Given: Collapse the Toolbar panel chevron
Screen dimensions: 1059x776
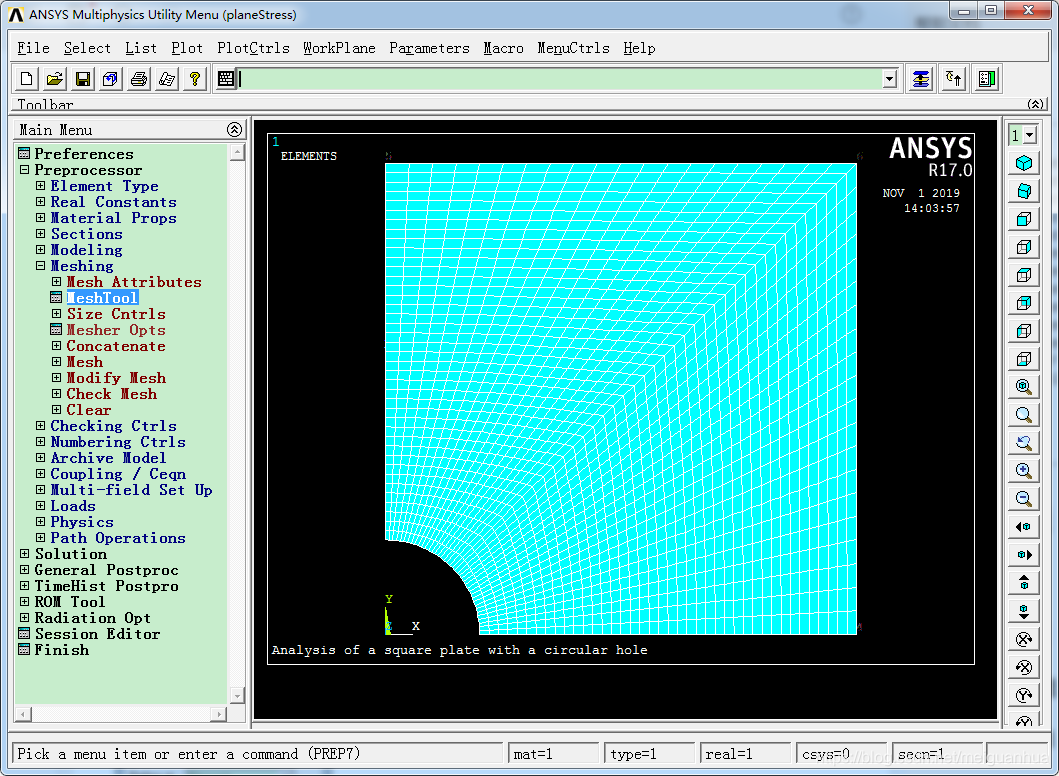Looking at the screenshot, I should [x=1036, y=104].
